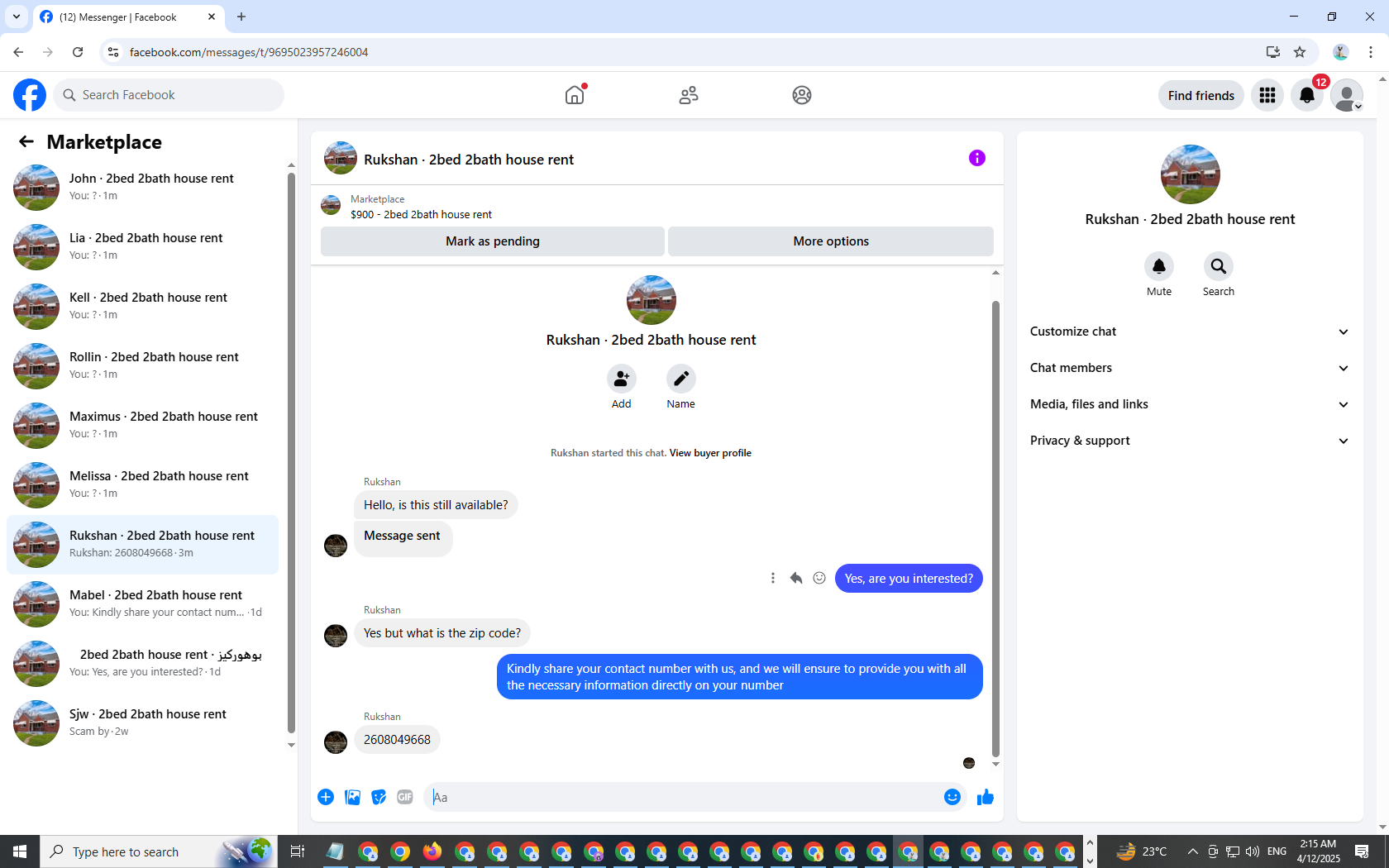
Task: Choose a GIF
Action: 405,797
